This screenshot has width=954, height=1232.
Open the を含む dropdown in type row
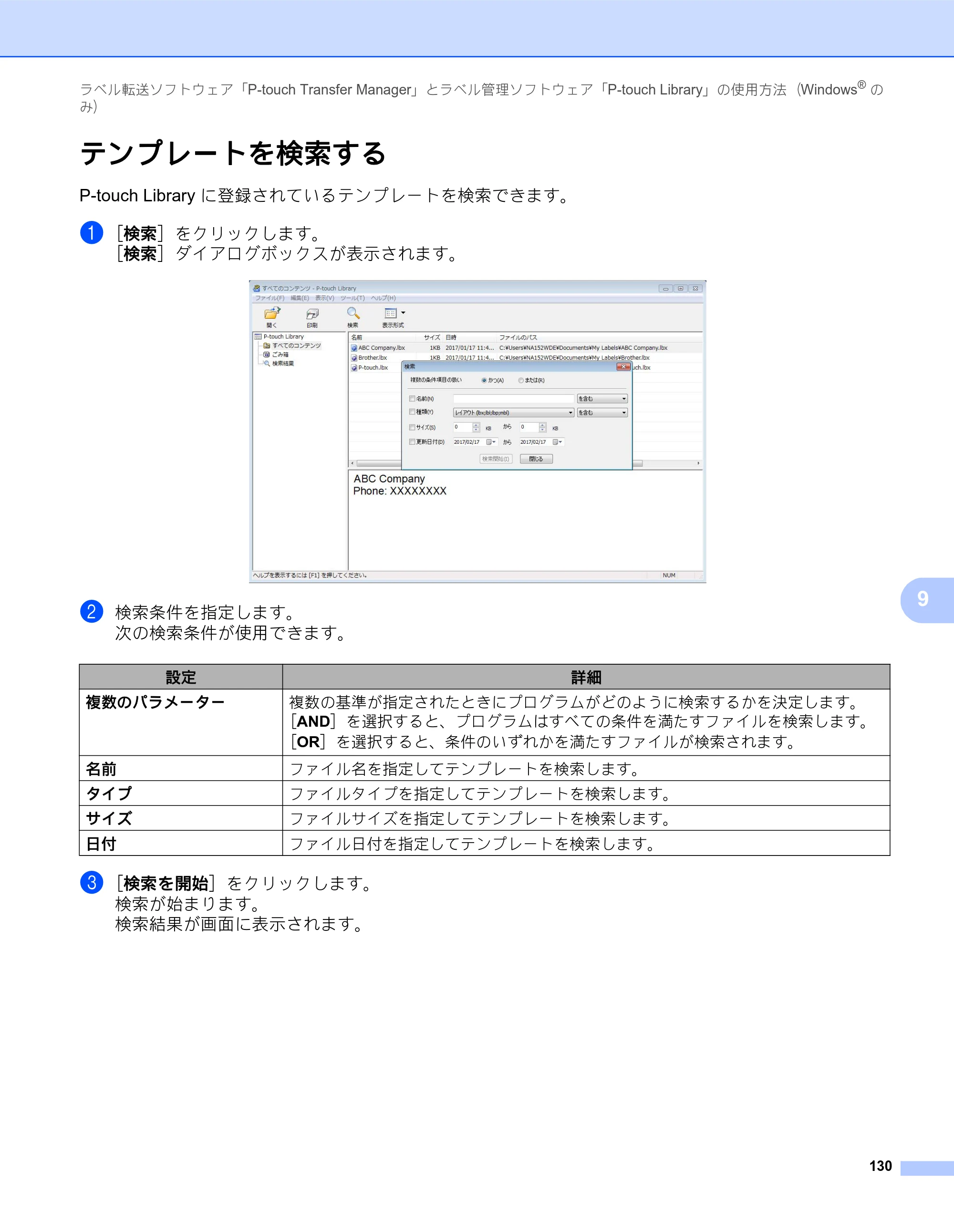(x=602, y=412)
